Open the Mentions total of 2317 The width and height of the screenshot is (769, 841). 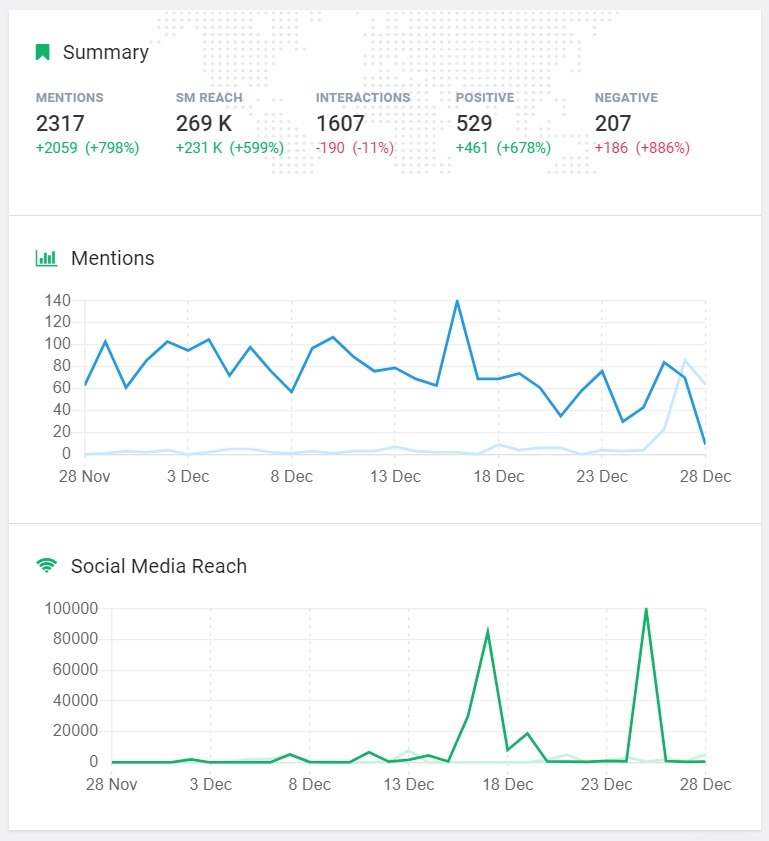tap(60, 123)
